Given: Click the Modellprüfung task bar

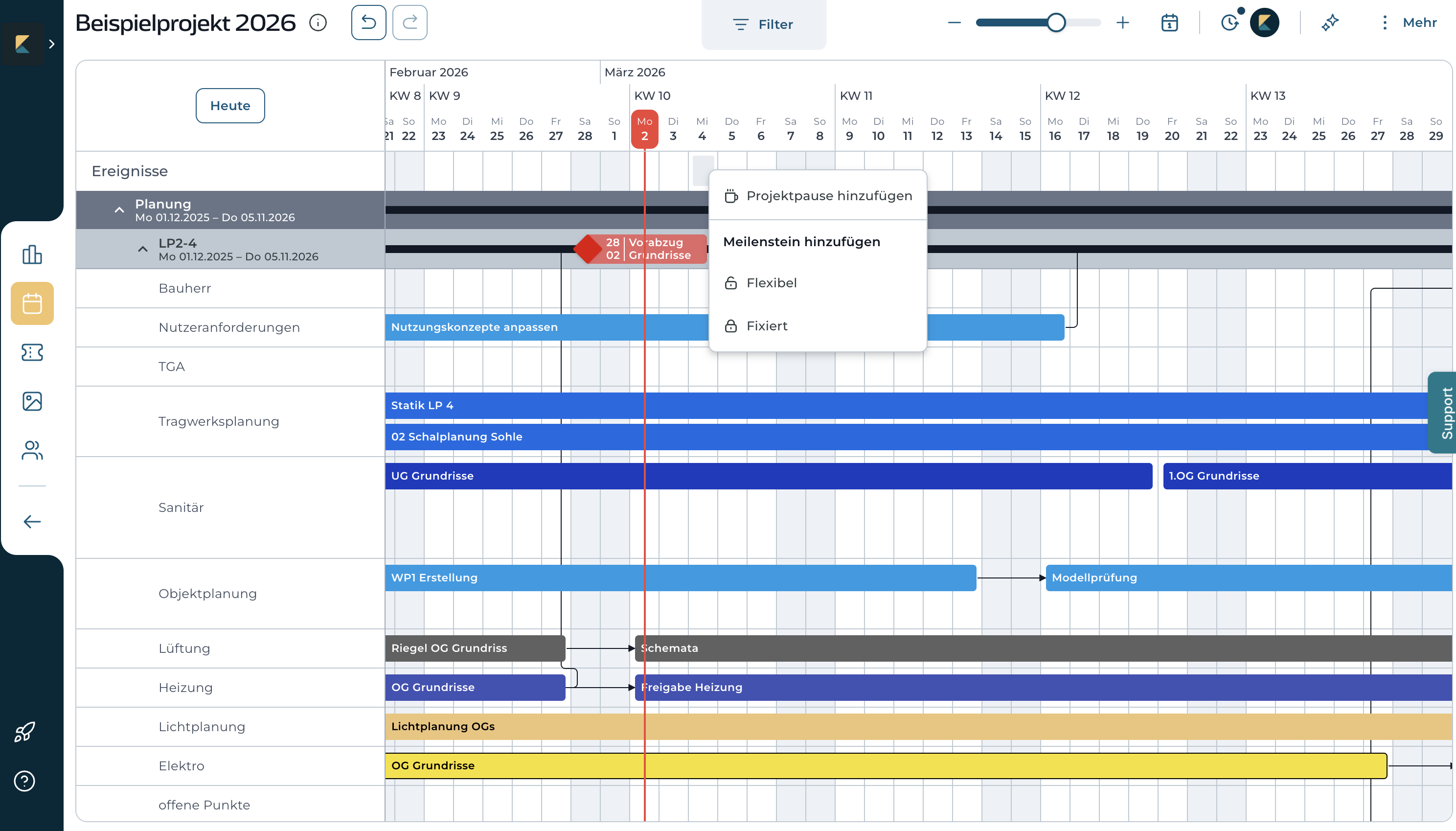Looking at the screenshot, I should pos(1249,578).
